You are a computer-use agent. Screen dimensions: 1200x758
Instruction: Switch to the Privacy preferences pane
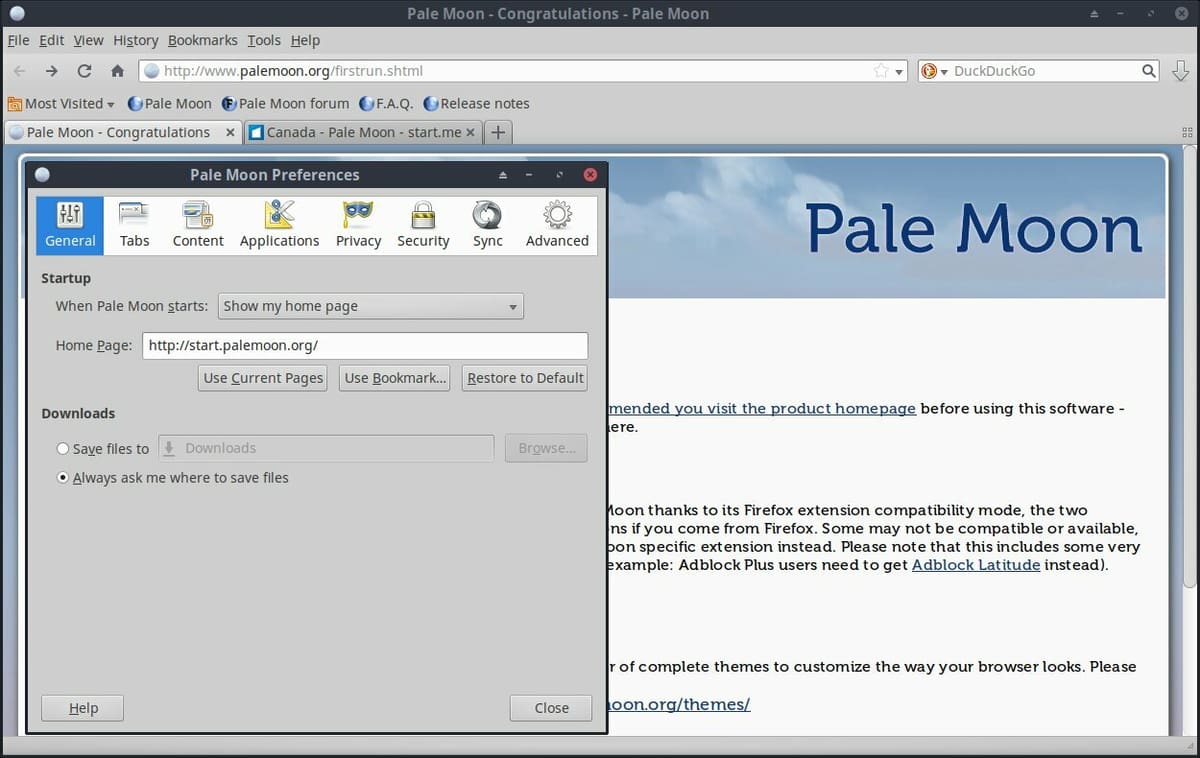coord(358,223)
